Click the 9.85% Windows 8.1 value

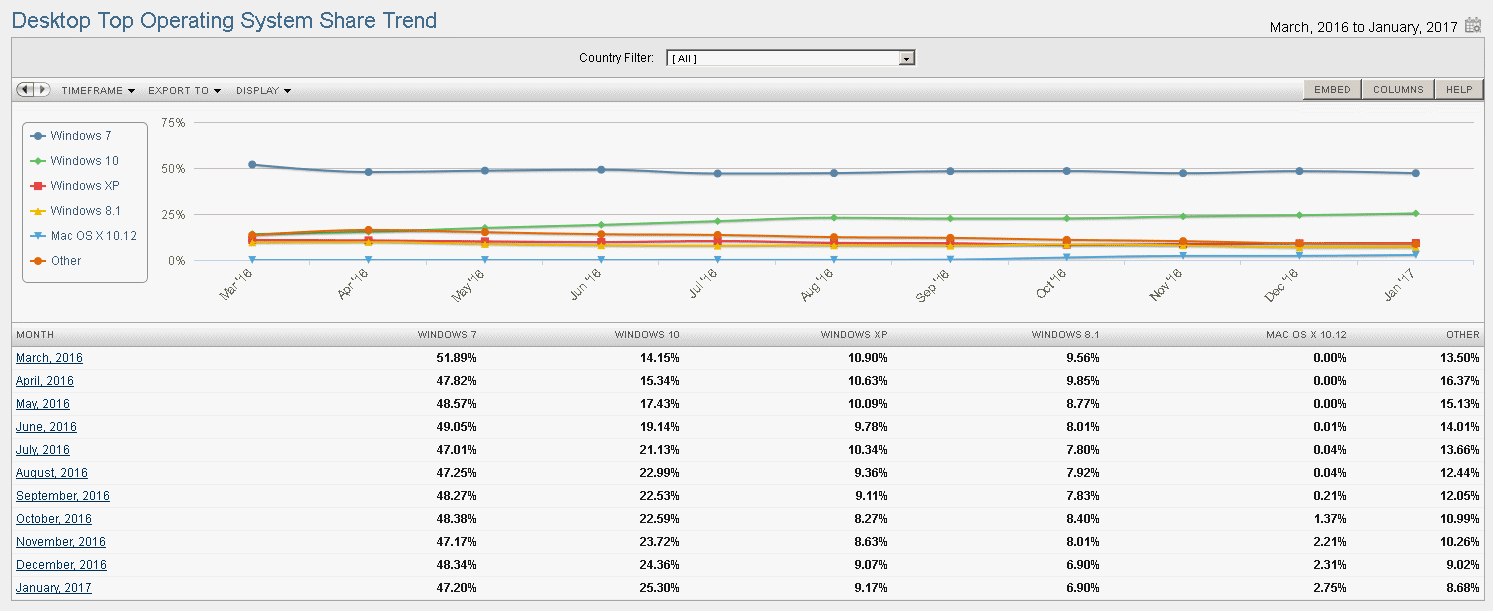coord(1083,381)
